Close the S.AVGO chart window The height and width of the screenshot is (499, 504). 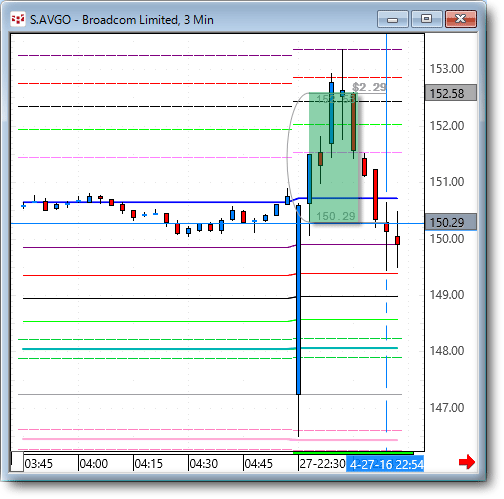(x=461, y=19)
